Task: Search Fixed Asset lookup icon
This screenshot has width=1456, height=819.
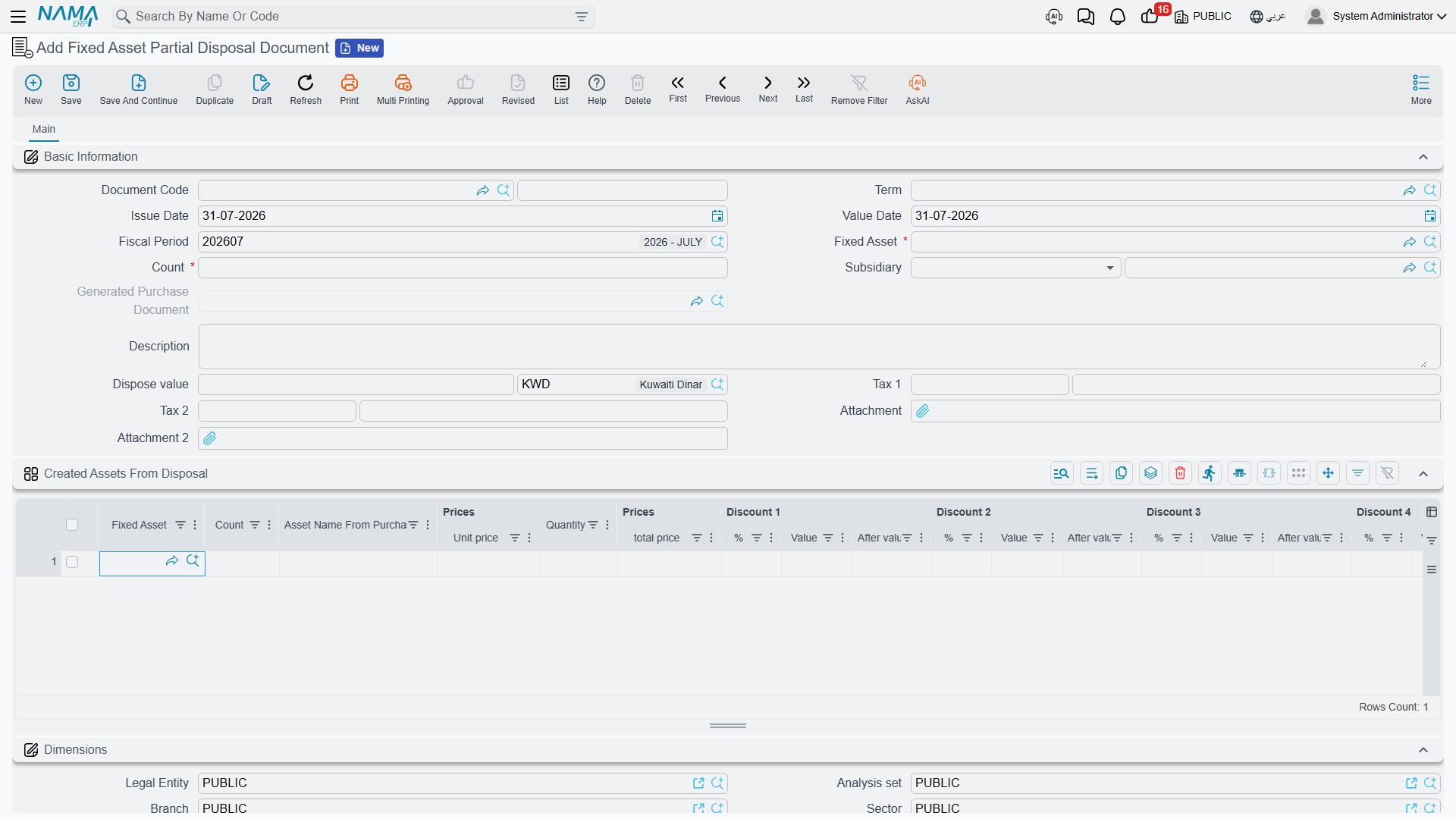Action: [1430, 242]
